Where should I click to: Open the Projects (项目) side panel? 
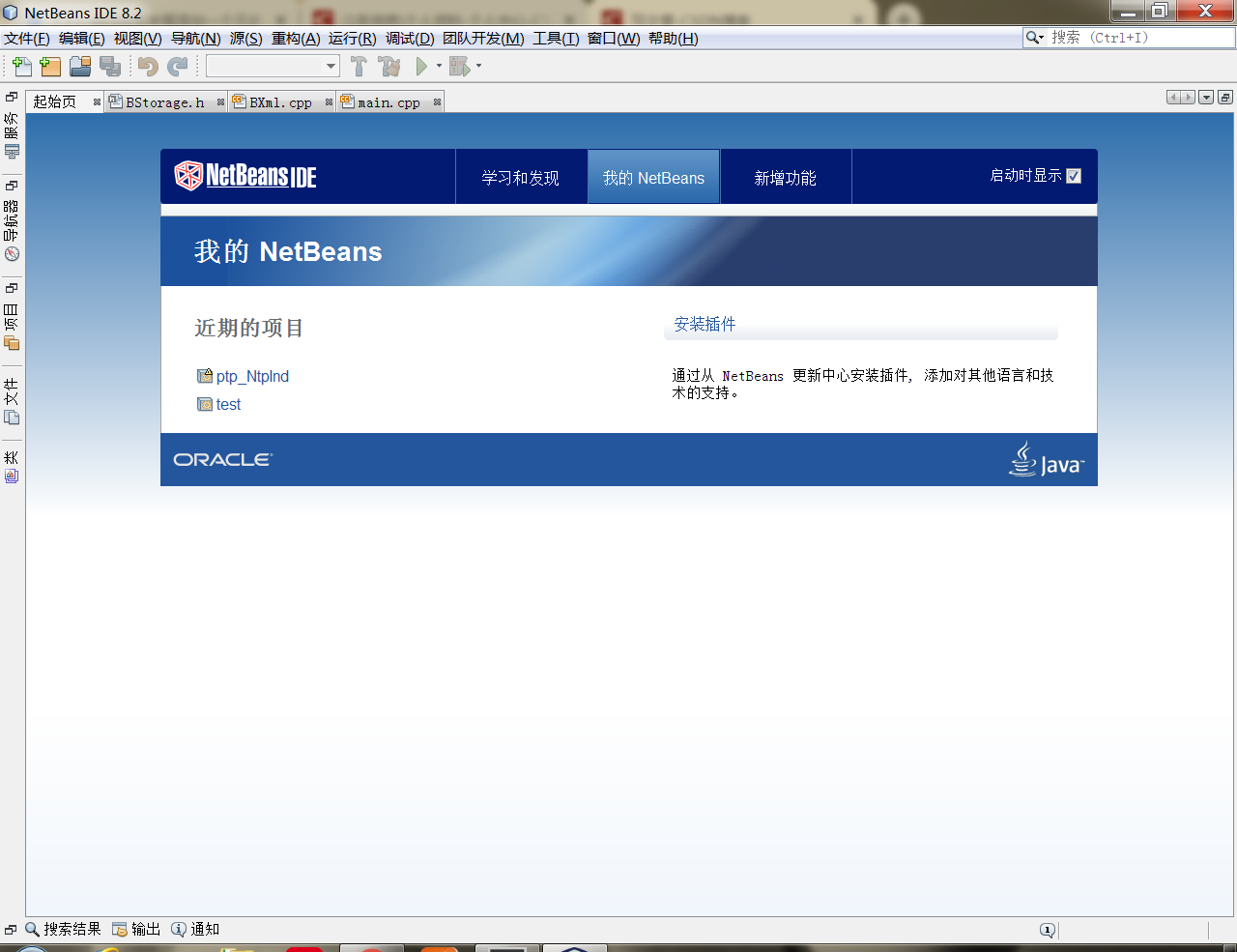click(x=12, y=326)
